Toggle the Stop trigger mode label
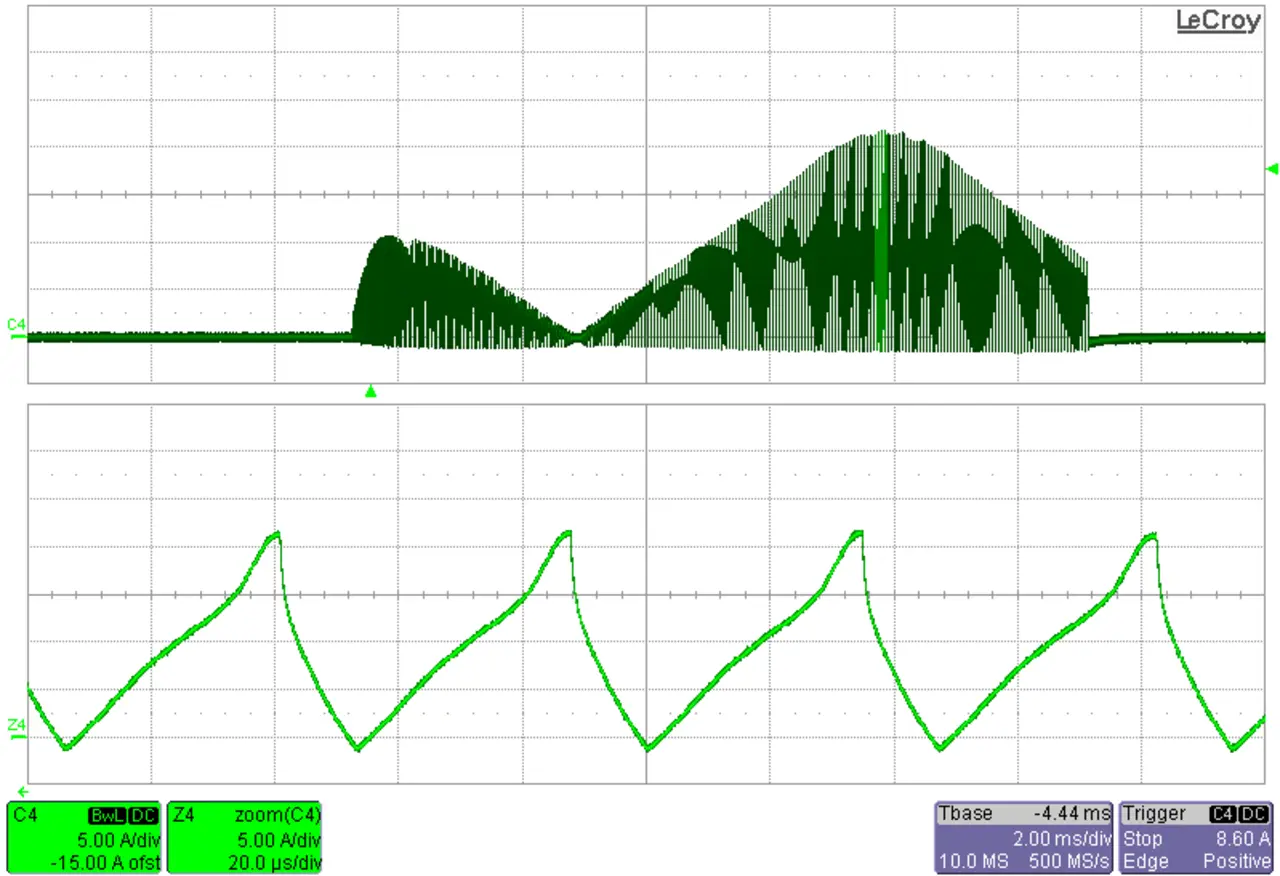Viewport: 1280px width, 876px height. [x=1142, y=839]
